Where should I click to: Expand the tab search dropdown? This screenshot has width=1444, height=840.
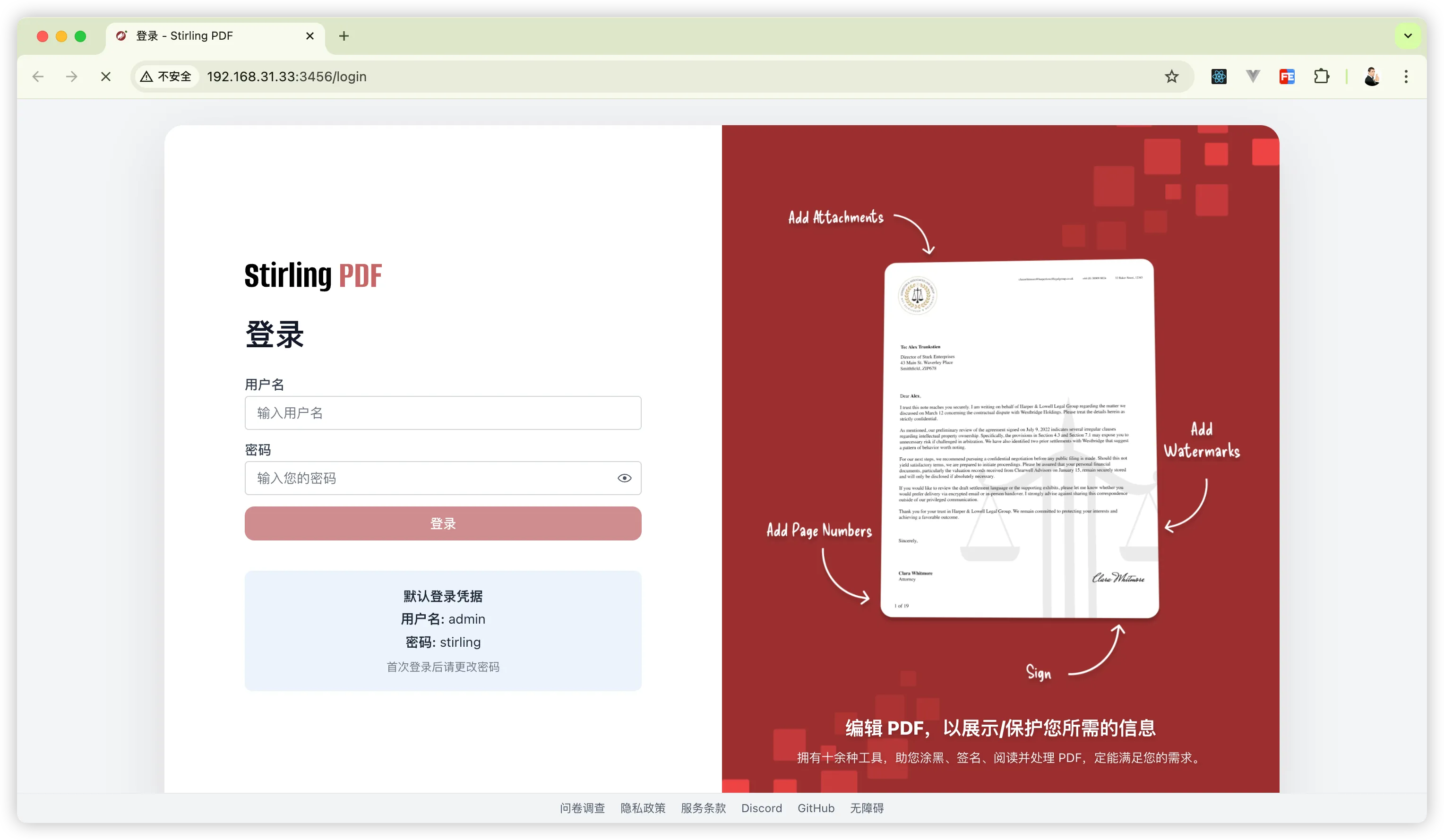pos(1408,36)
